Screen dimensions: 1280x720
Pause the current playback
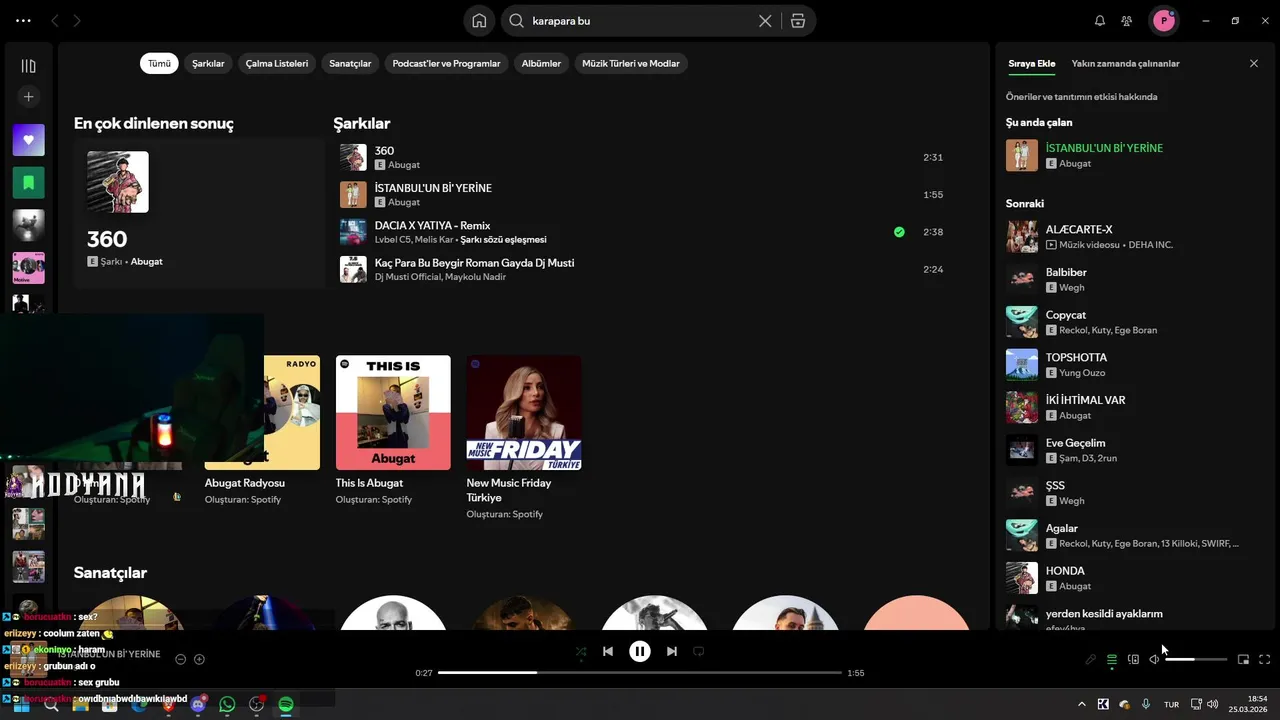coord(640,651)
